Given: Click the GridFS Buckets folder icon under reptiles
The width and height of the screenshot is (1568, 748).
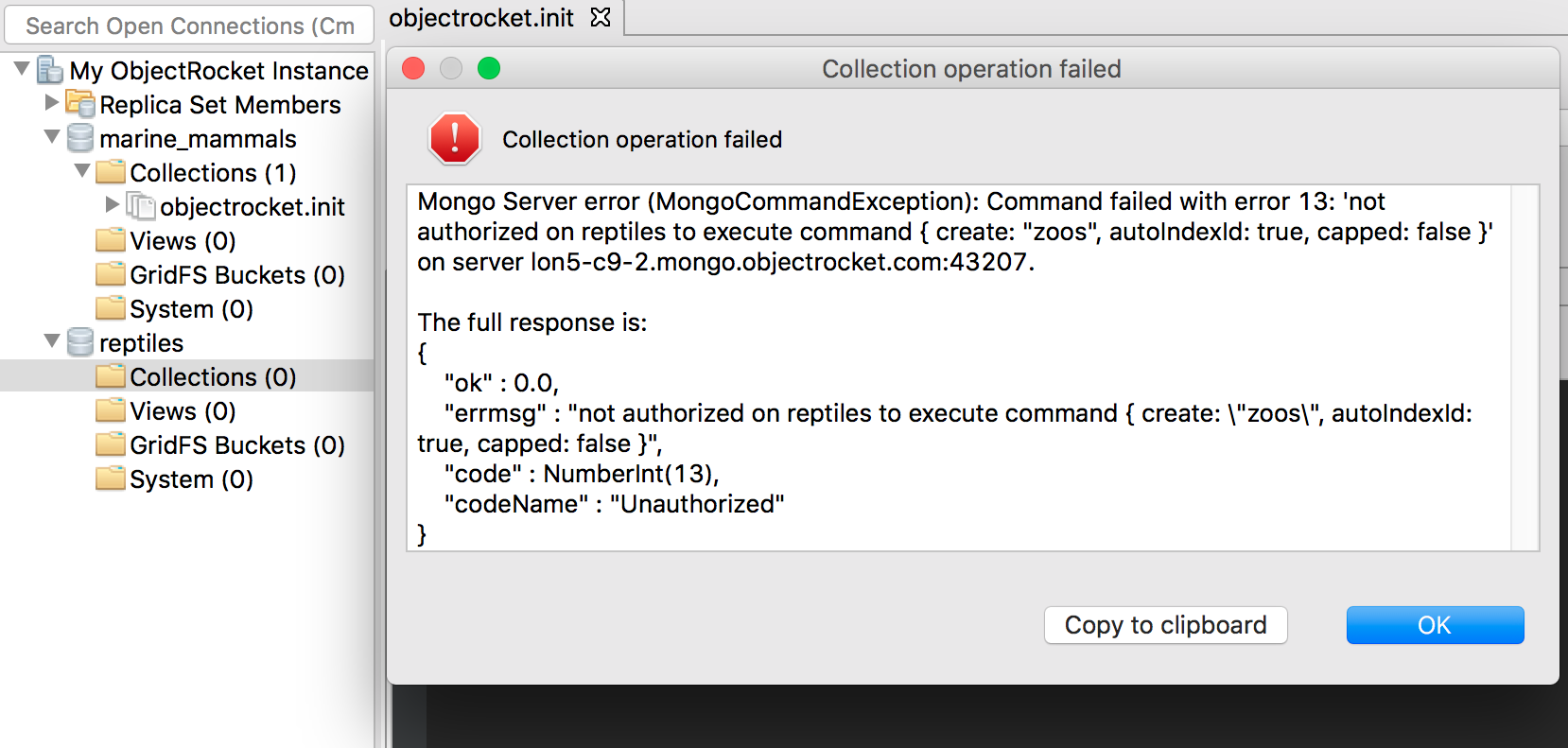Looking at the screenshot, I should pyautogui.click(x=109, y=444).
